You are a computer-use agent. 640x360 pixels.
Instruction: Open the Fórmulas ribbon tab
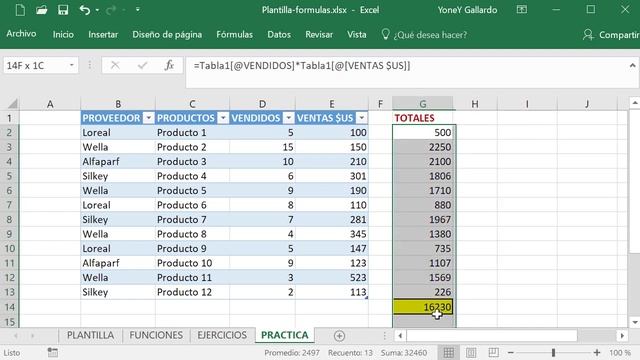[x=234, y=35]
